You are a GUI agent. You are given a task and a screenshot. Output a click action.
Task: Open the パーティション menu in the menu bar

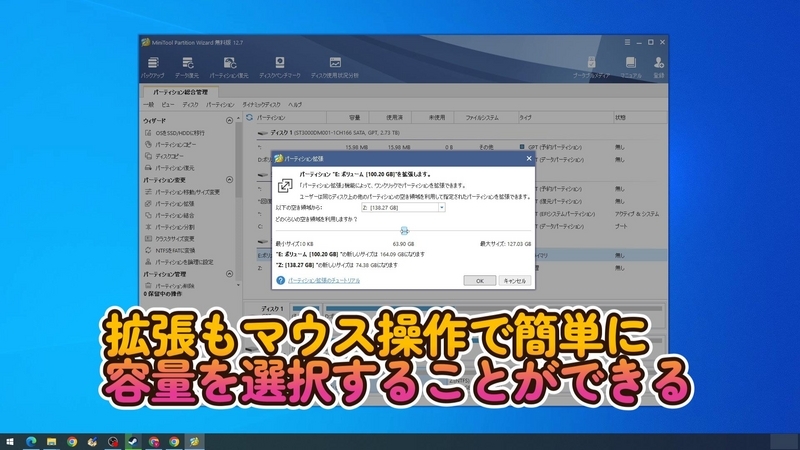(x=220, y=105)
